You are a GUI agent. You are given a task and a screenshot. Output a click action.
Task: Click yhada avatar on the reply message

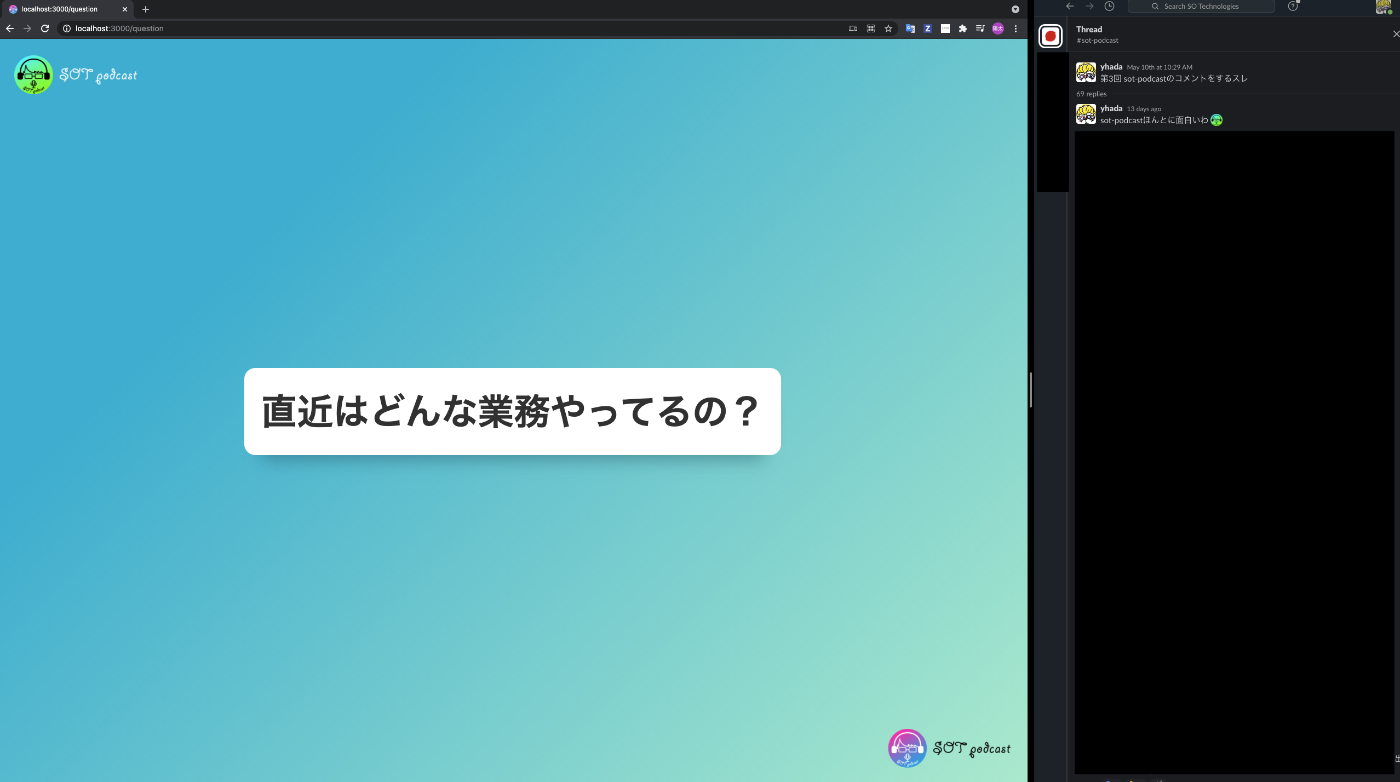[x=1086, y=114]
